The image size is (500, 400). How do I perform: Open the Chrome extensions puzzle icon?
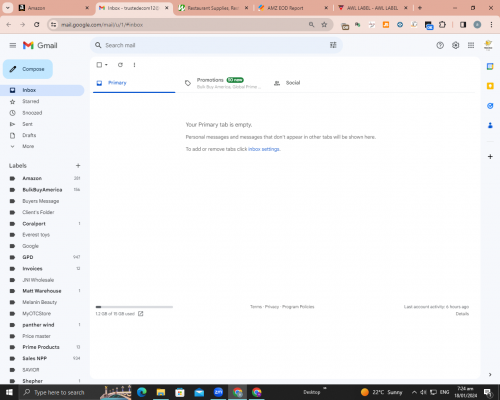point(442,25)
